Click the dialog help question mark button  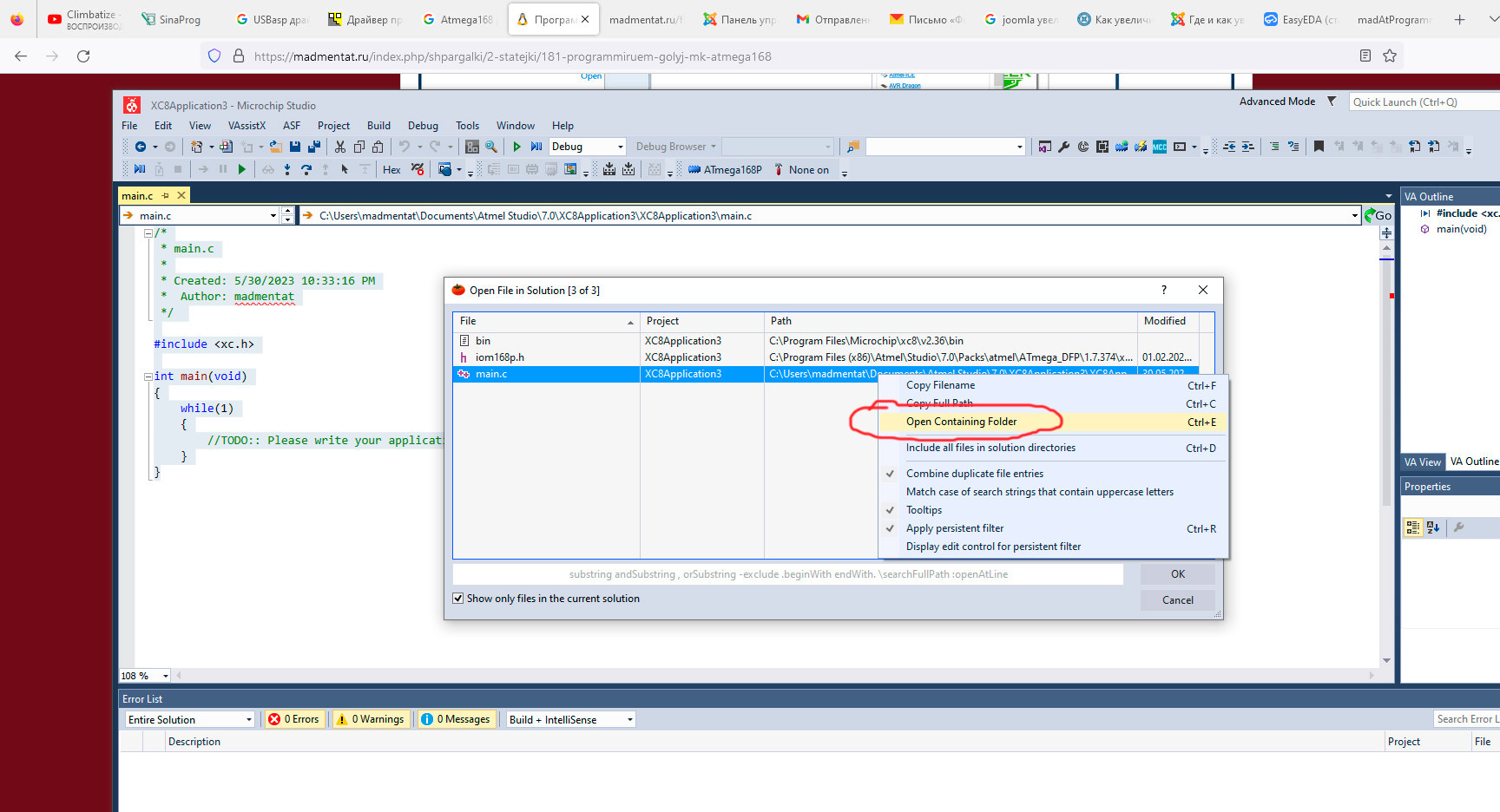[1164, 290]
